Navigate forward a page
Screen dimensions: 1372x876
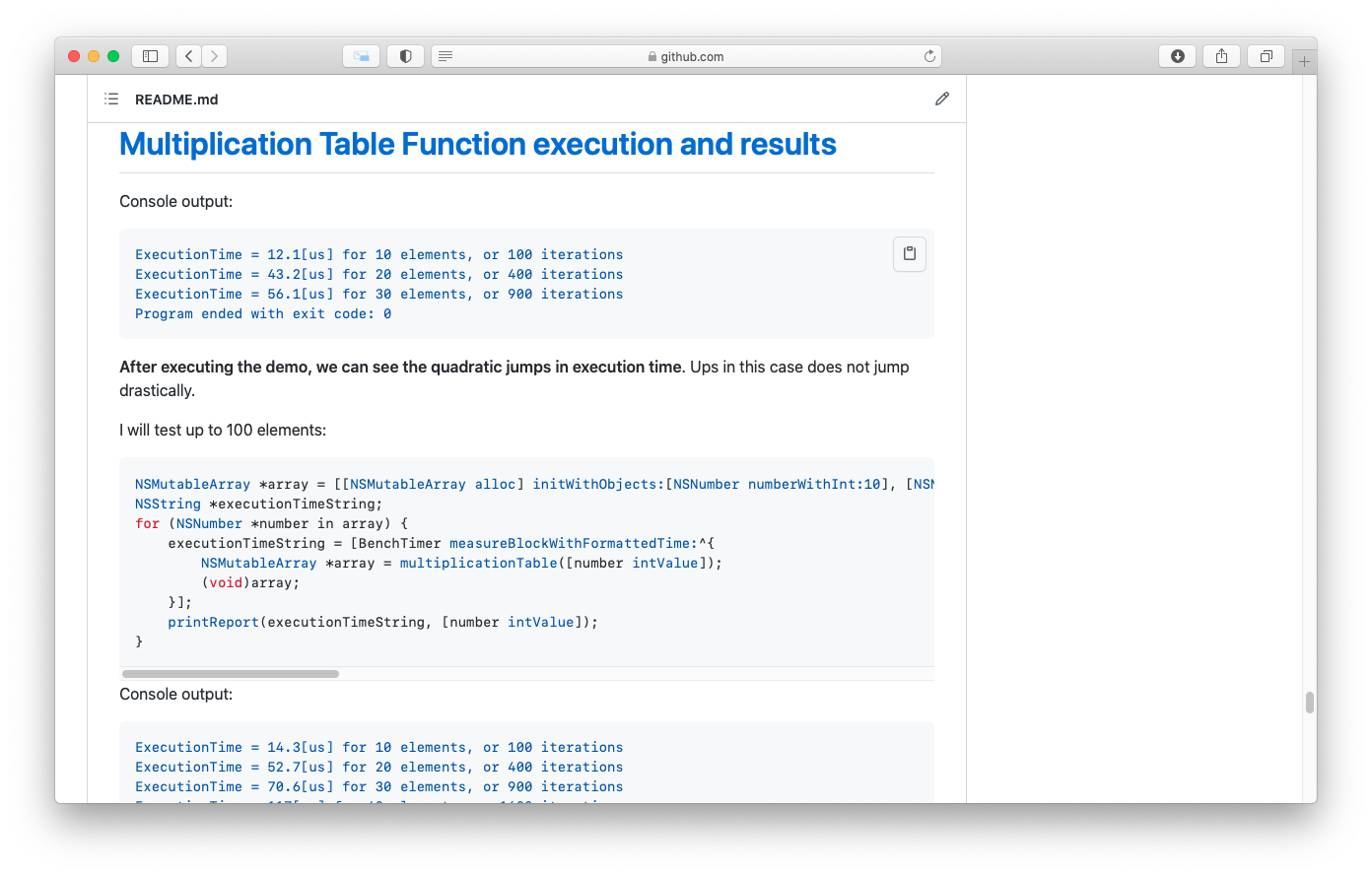pyautogui.click(x=214, y=56)
